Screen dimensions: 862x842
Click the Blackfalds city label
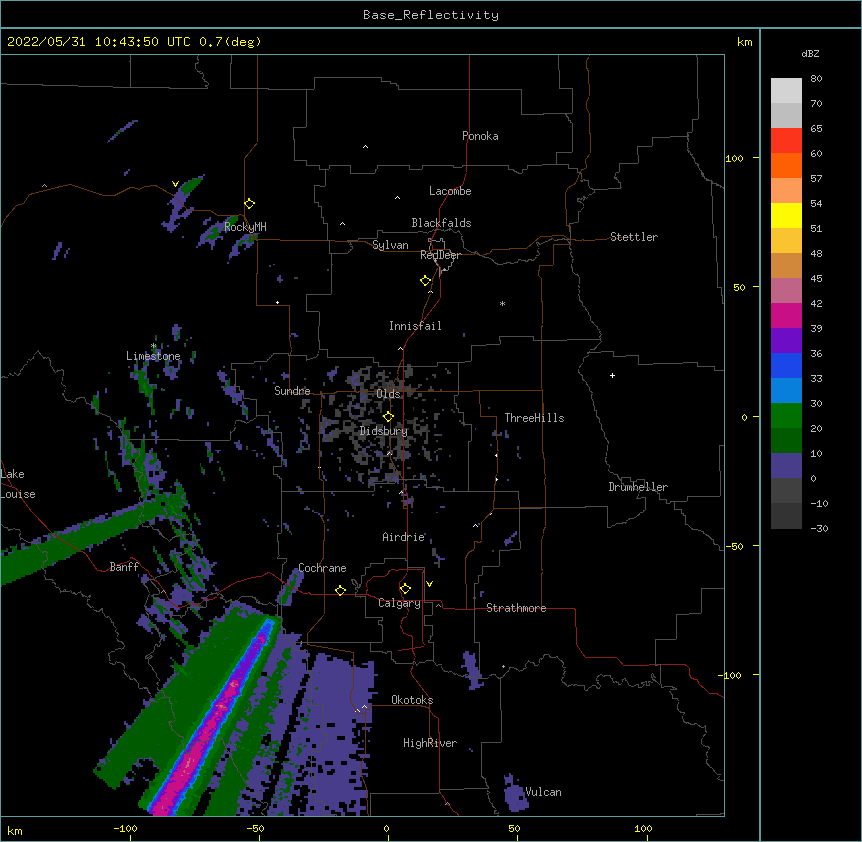[x=441, y=223]
